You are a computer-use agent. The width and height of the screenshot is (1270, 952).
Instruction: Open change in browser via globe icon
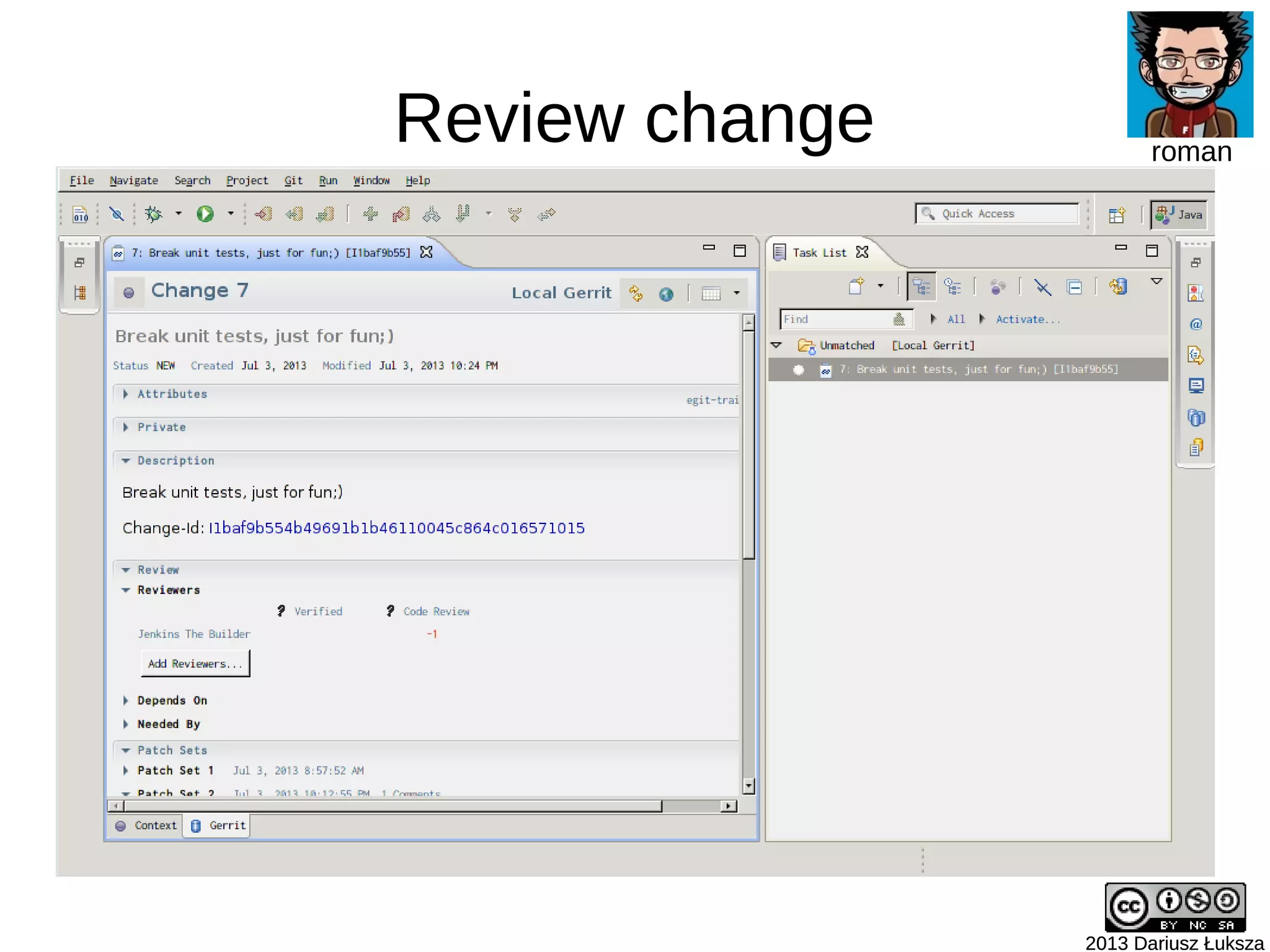click(x=666, y=293)
